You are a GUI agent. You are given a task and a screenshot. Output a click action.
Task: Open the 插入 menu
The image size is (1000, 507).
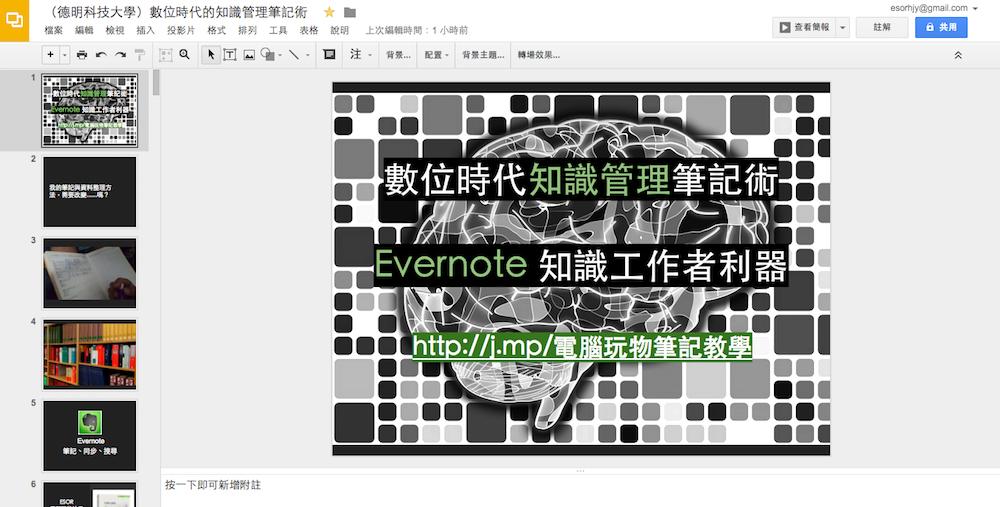[145, 30]
